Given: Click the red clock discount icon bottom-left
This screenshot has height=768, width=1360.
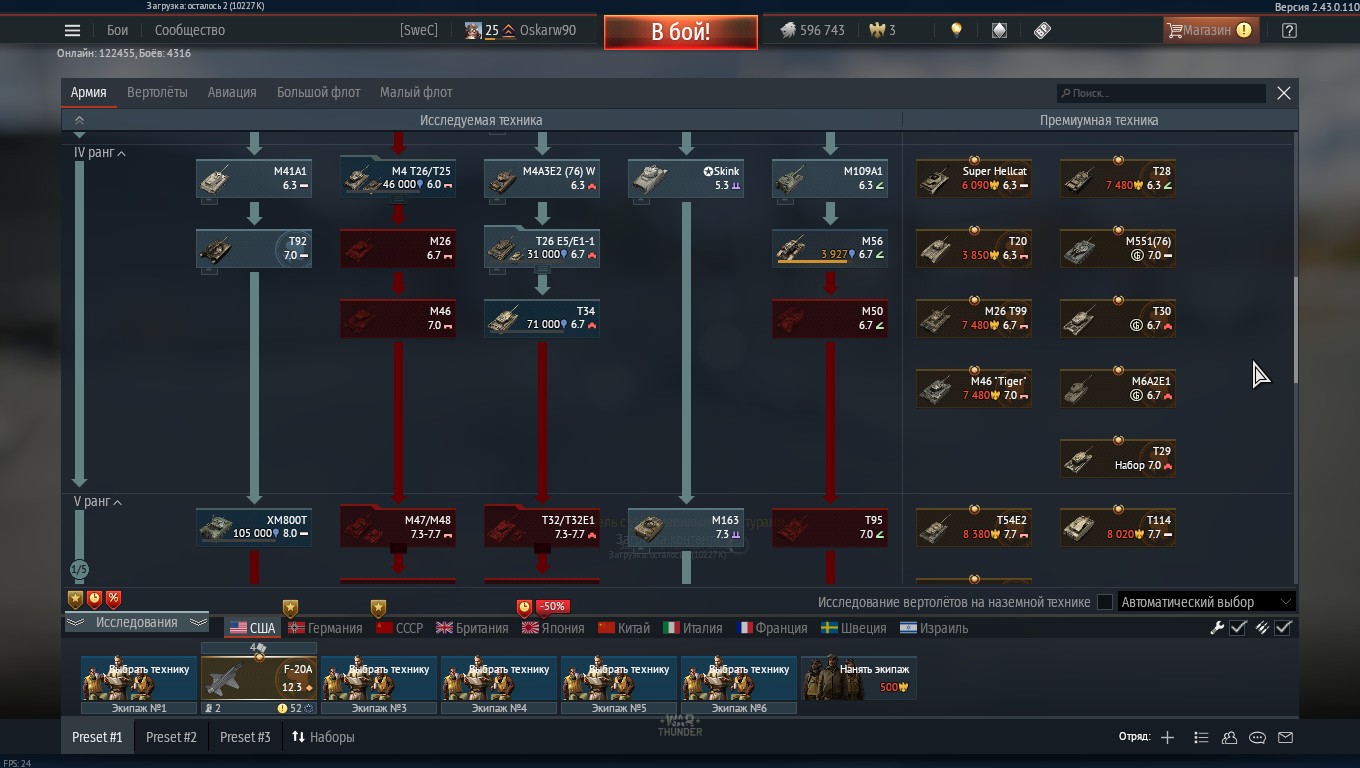Looking at the screenshot, I should coord(94,599).
